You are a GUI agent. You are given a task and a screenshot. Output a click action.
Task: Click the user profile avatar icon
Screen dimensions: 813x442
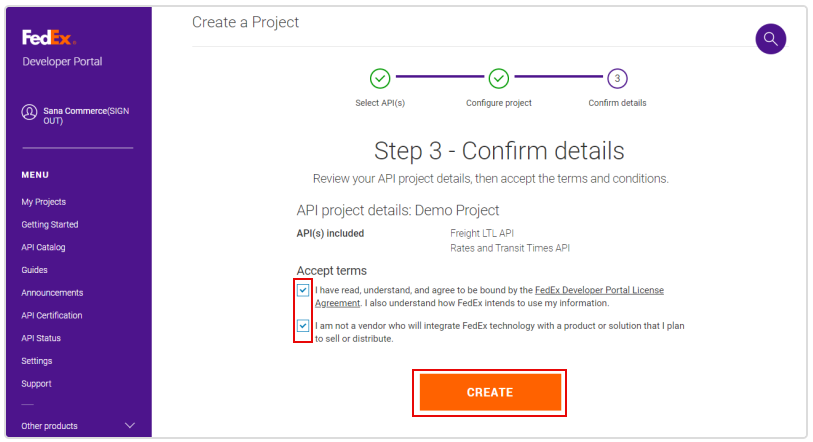(x=30, y=113)
